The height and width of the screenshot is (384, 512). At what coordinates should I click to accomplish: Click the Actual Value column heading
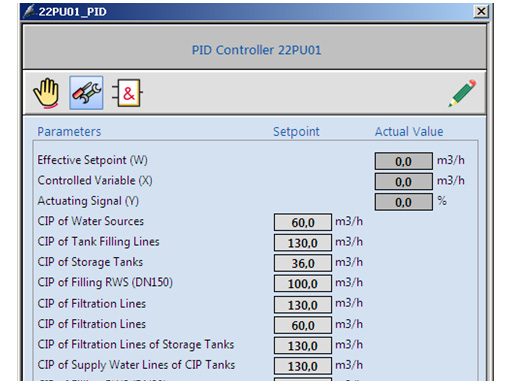coord(409,131)
